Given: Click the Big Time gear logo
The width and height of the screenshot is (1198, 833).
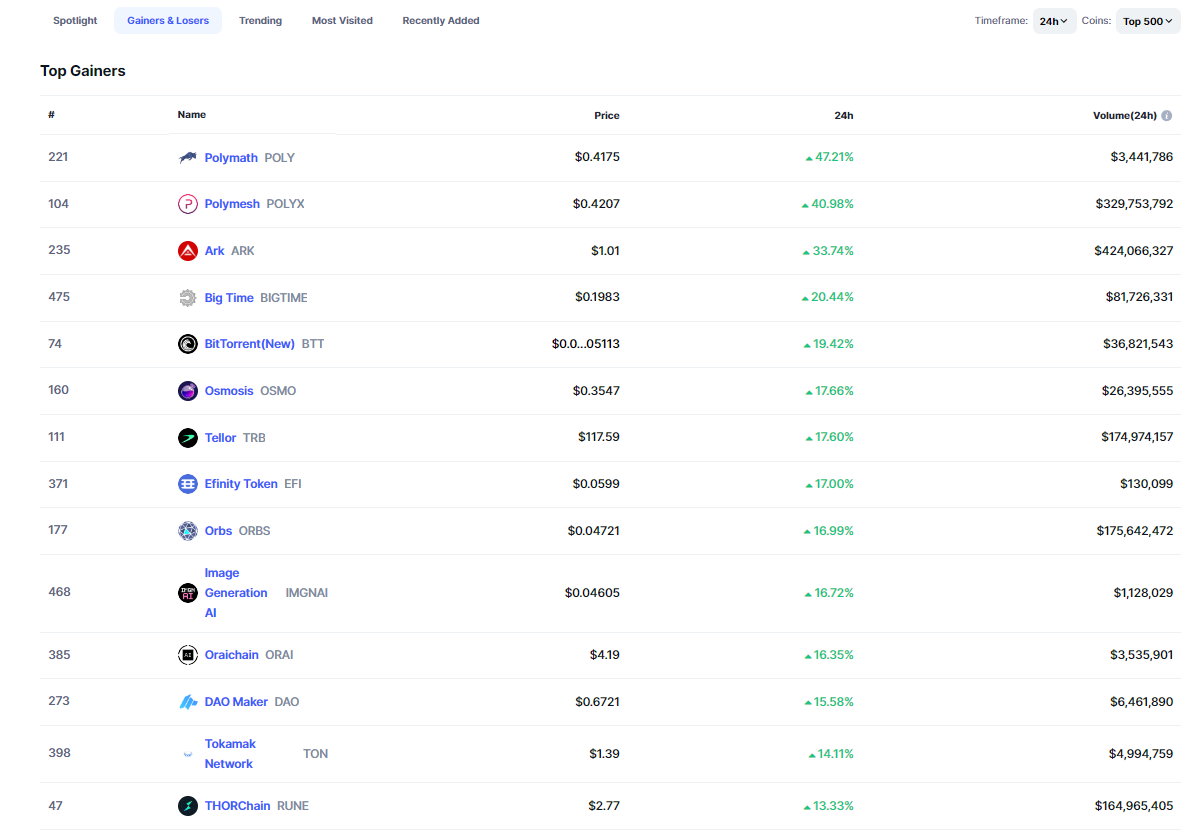Looking at the screenshot, I should [x=188, y=298].
